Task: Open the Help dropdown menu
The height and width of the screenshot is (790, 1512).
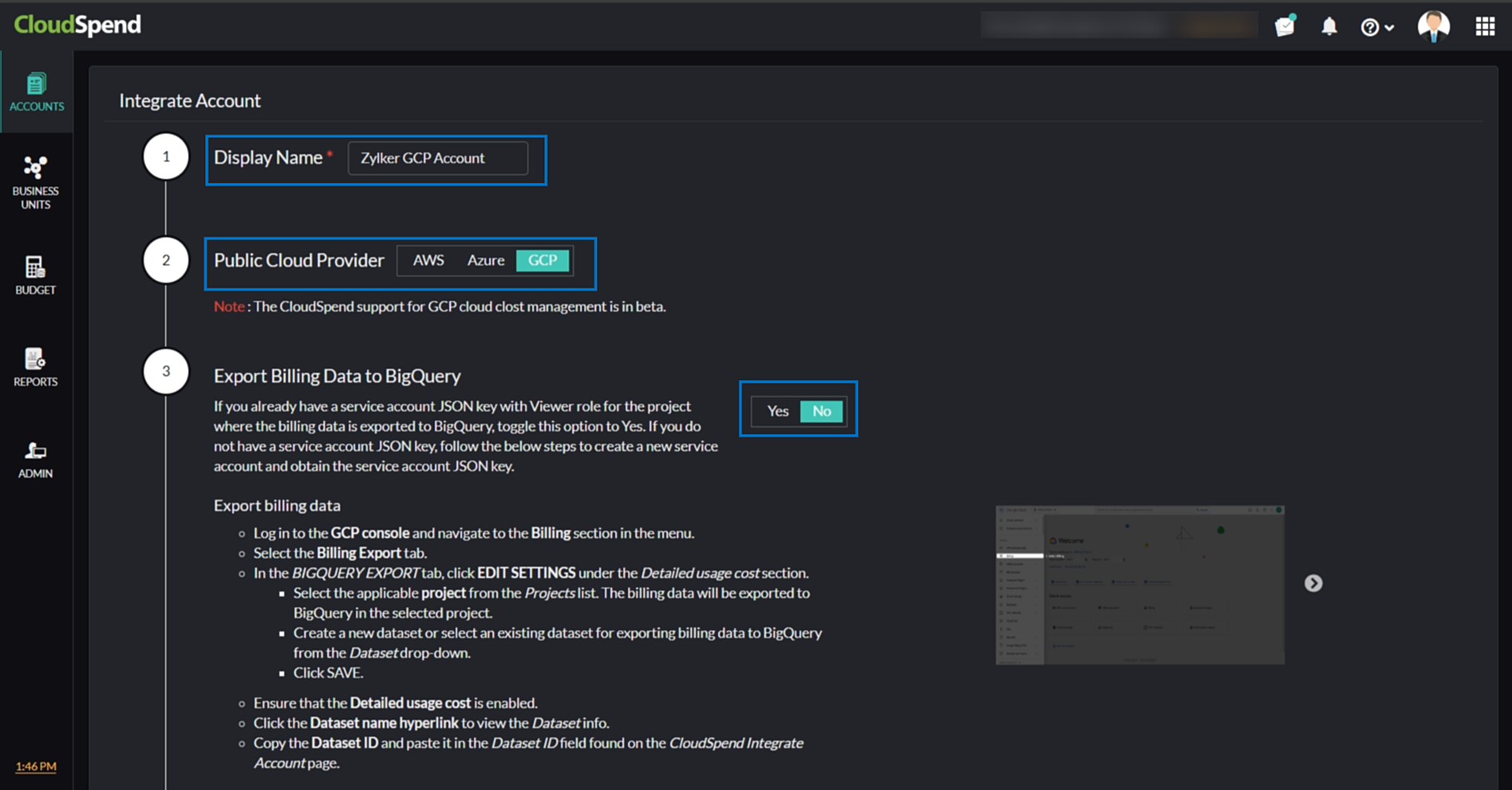Action: point(1377,27)
